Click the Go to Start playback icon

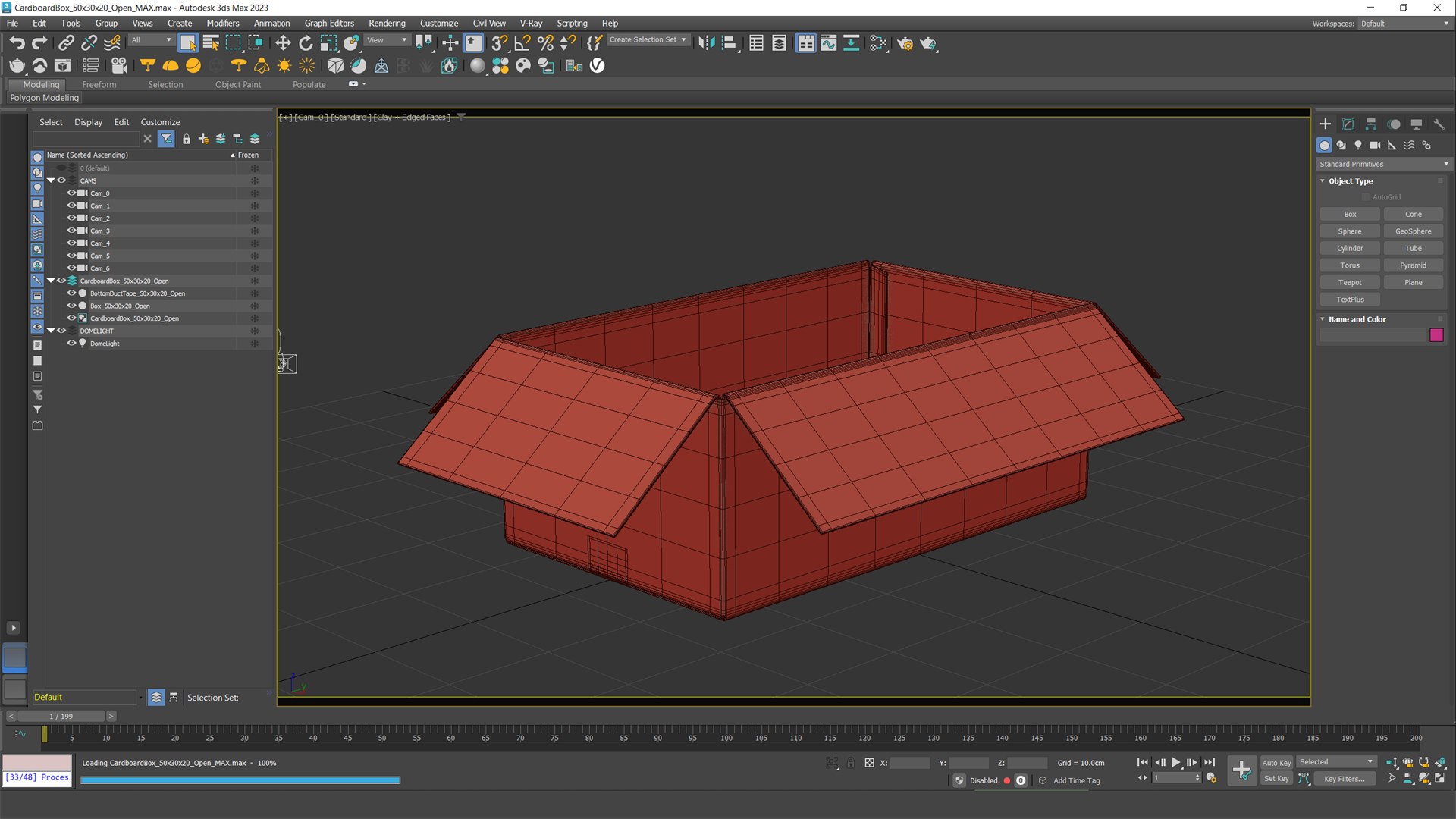tap(1142, 762)
